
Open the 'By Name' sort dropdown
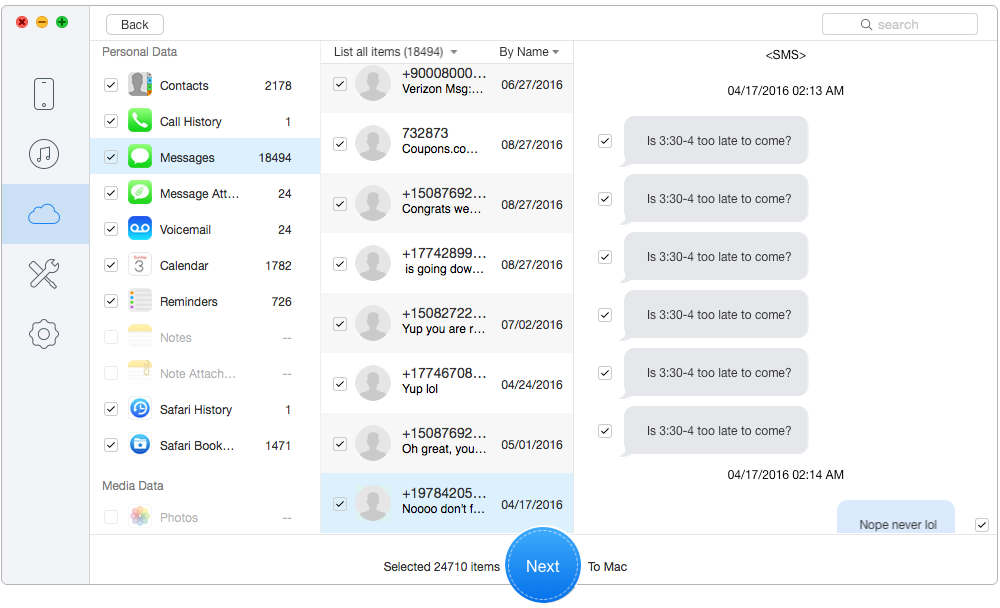(x=529, y=52)
